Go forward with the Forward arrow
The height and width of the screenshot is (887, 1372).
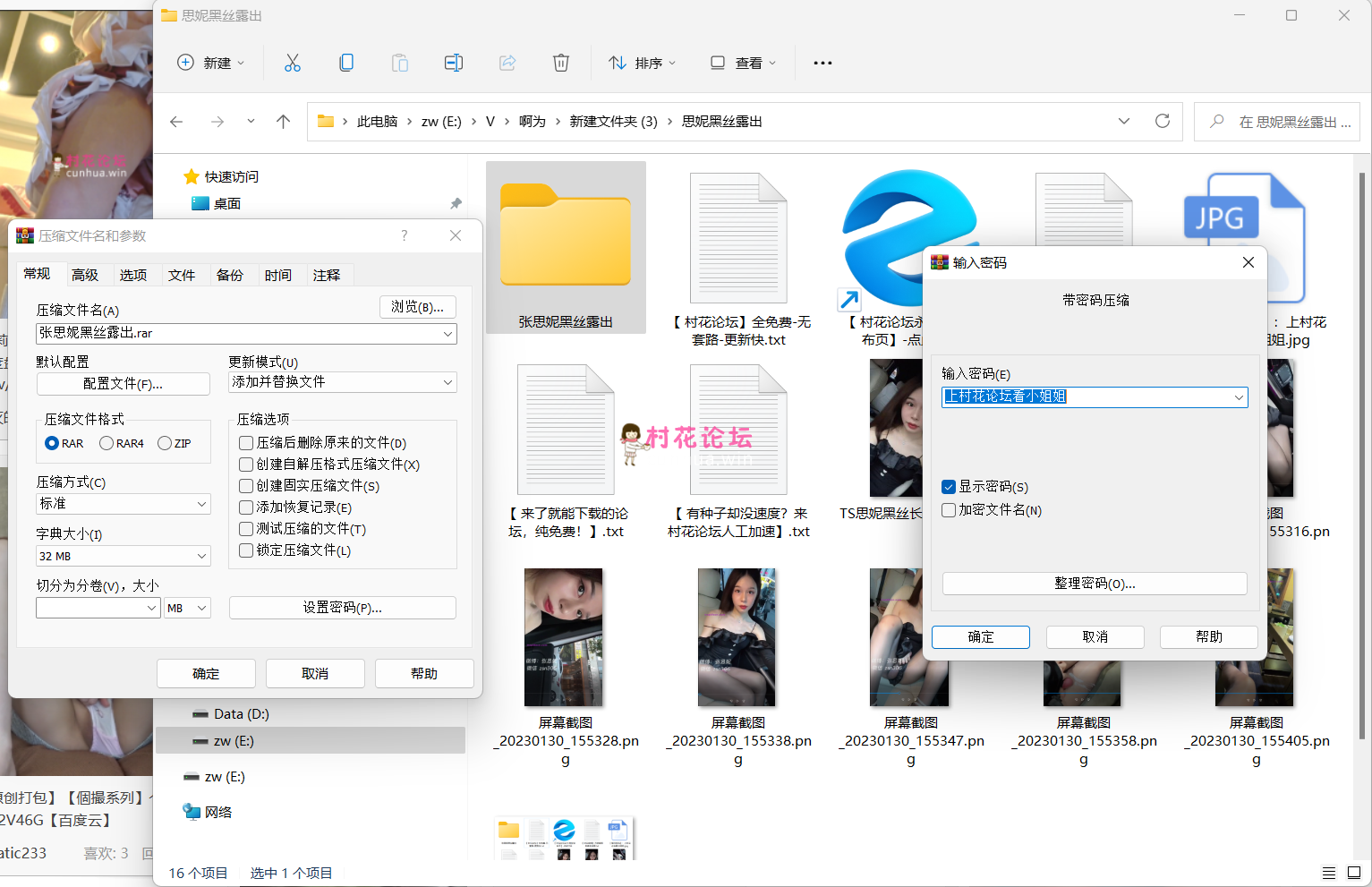(x=217, y=122)
